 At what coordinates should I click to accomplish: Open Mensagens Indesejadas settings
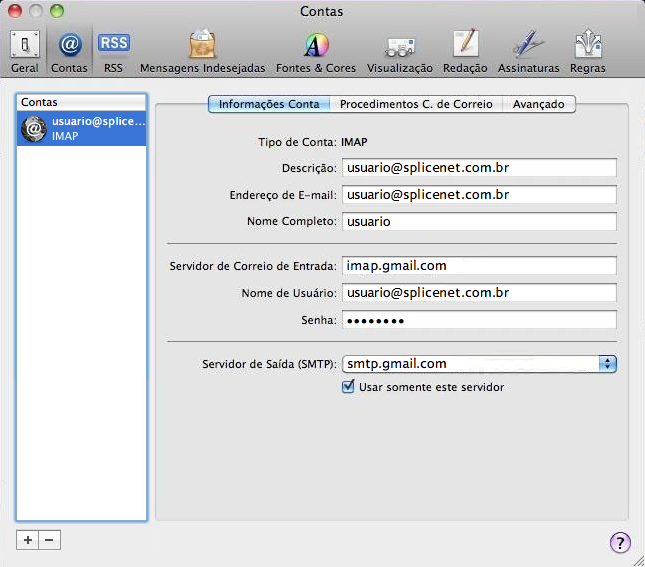click(x=203, y=51)
